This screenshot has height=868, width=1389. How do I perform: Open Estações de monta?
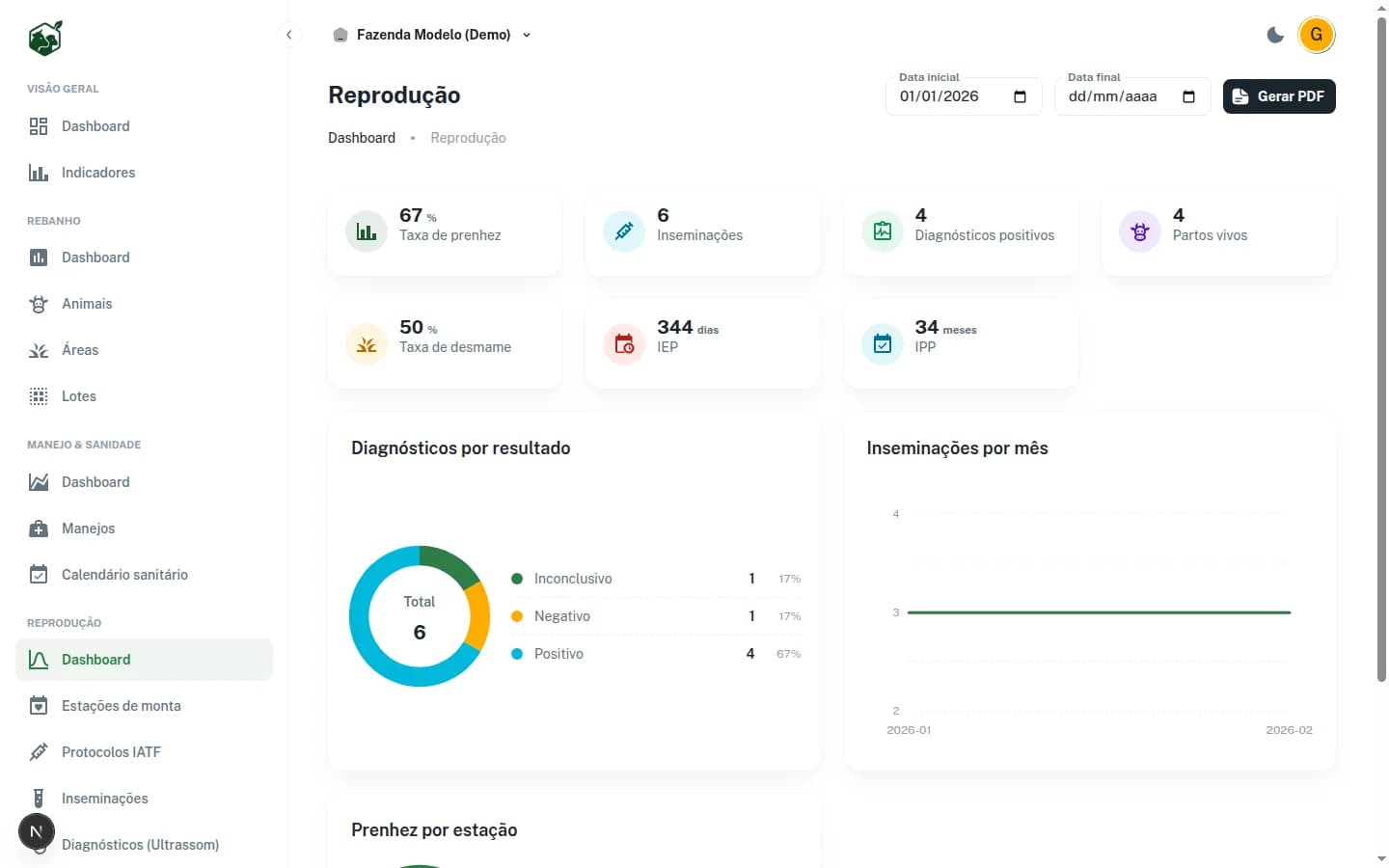[144, 706]
